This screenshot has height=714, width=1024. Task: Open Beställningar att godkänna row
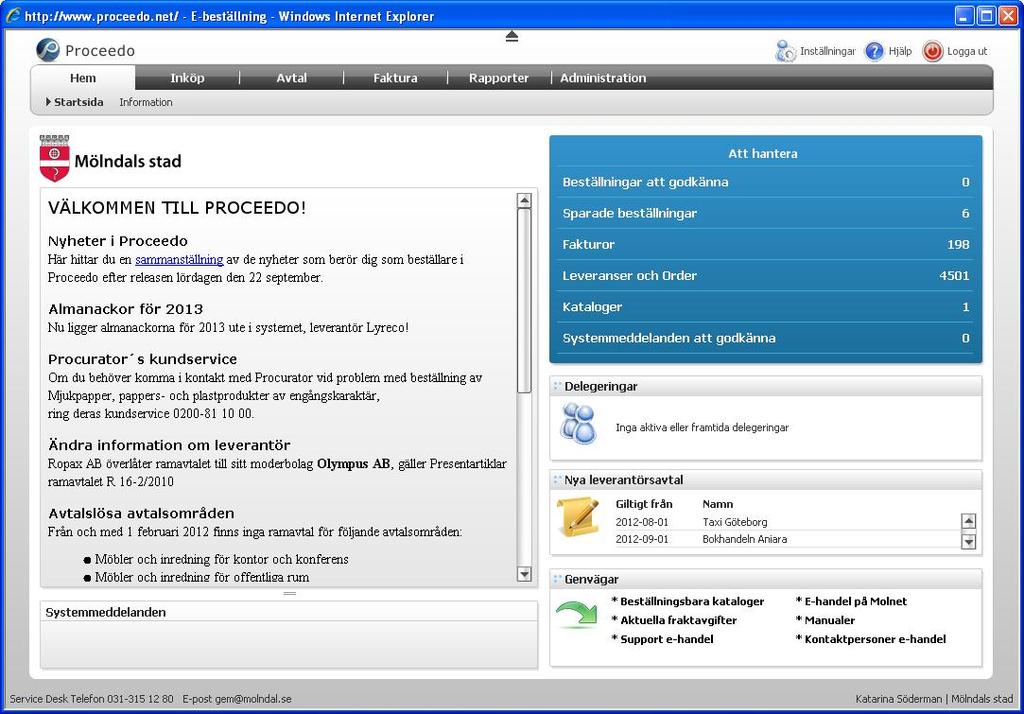766,182
